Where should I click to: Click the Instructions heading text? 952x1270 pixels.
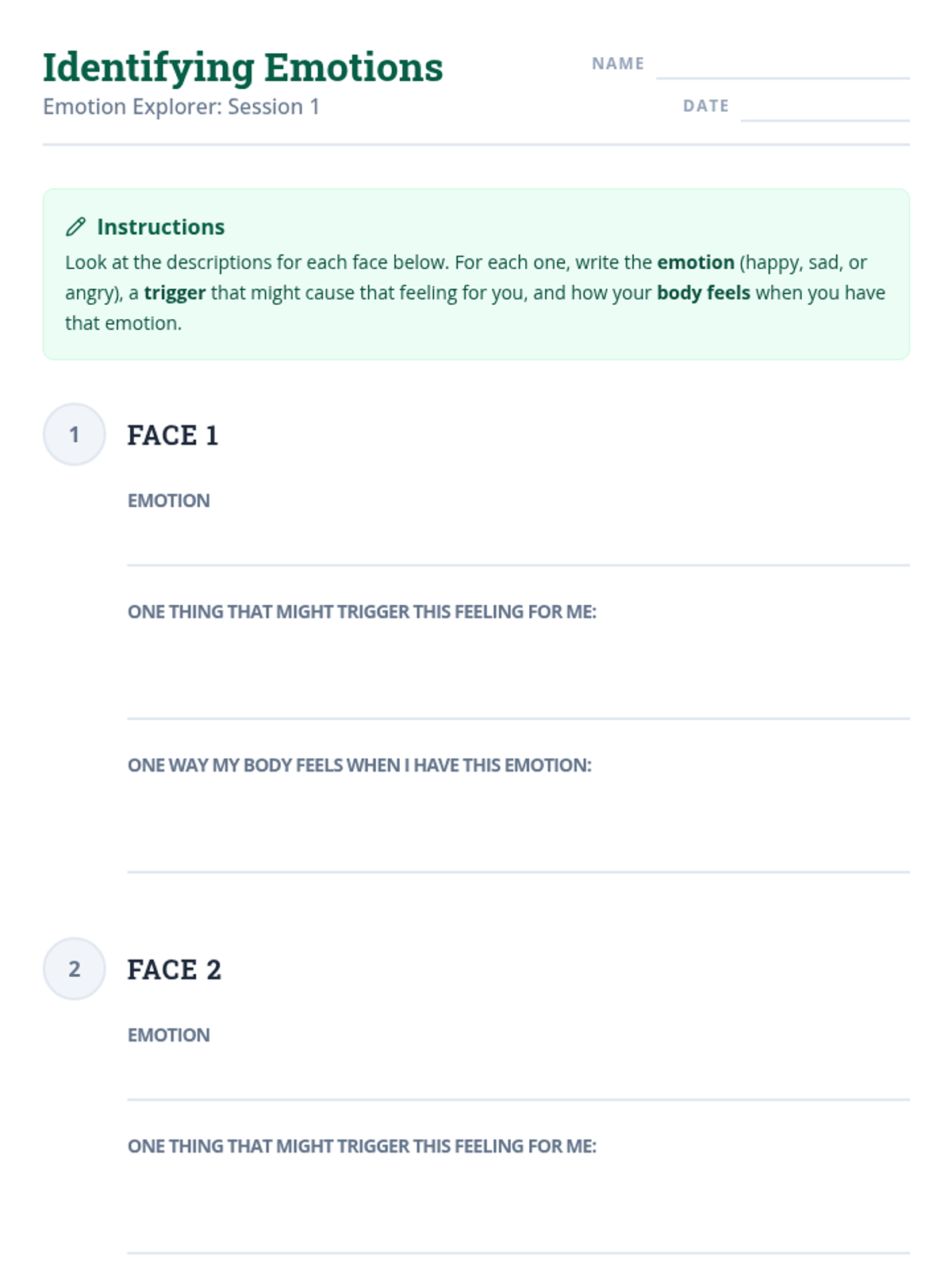[x=161, y=227]
